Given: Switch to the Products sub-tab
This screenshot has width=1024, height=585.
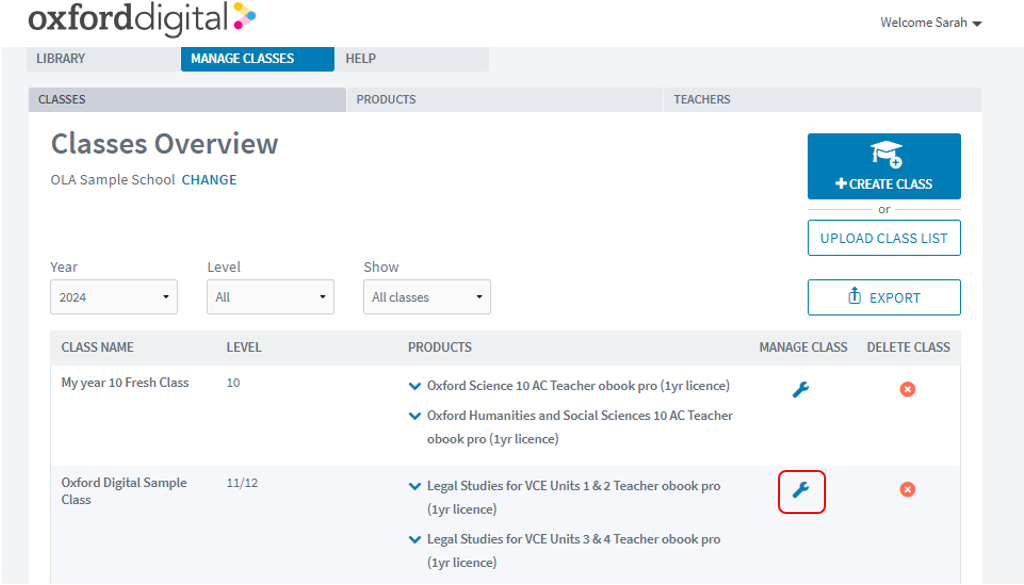Looking at the screenshot, I should tap(505, 100).
